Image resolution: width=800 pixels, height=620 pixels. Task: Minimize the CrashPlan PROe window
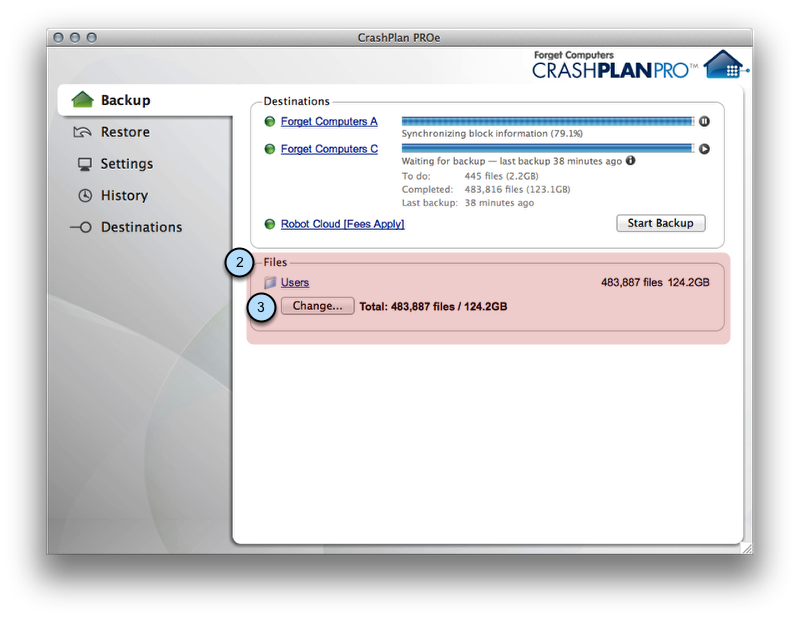coord(75,37)
